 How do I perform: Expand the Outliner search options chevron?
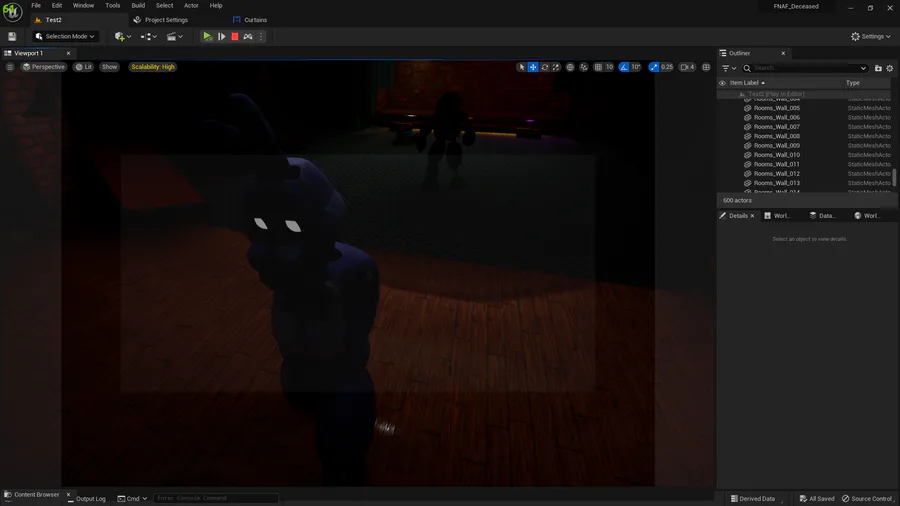863,68
